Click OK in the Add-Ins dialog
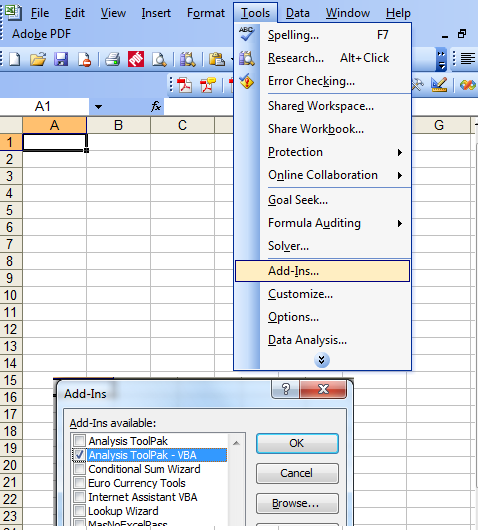Viewport: 478px width, 530px height. click(x=297, y=443)
